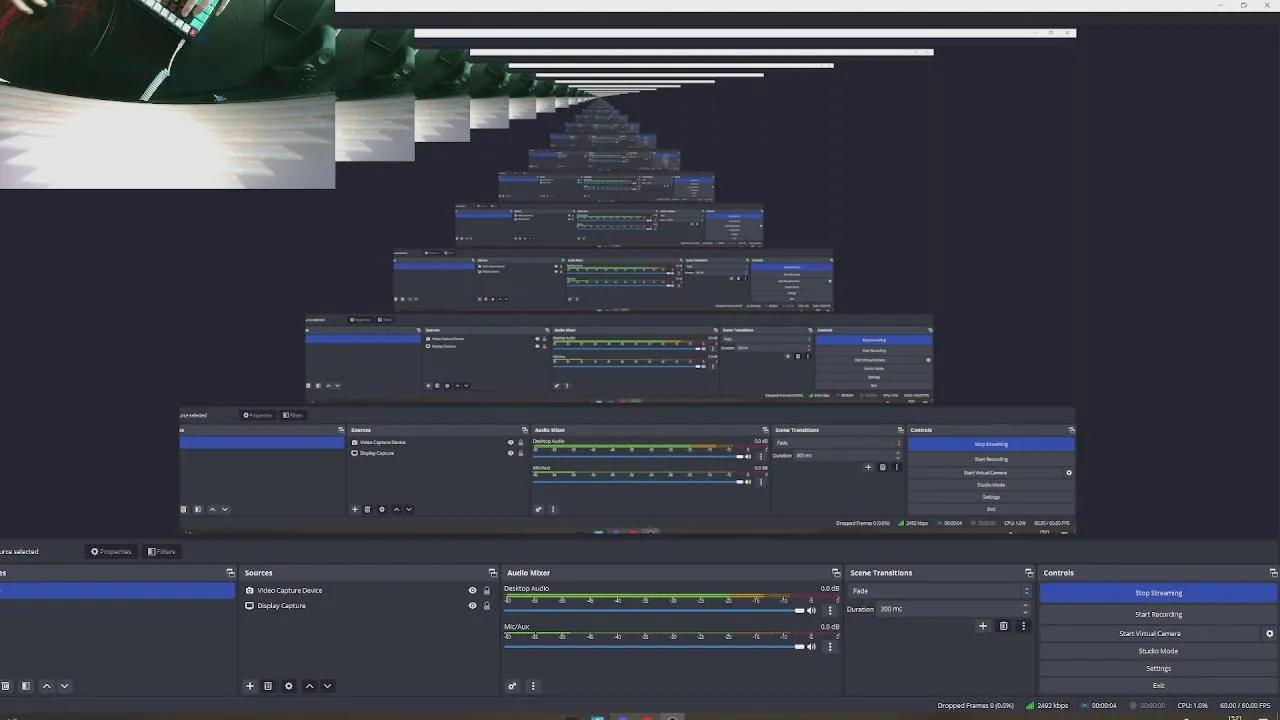Start Recording from Controls

click(x=1158, y=614)
